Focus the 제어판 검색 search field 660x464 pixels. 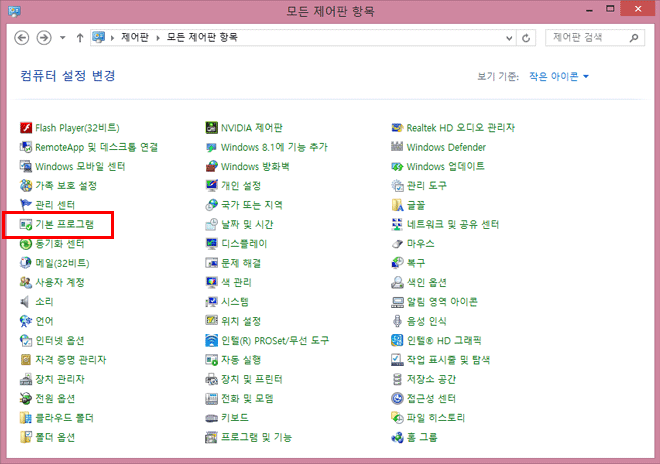[595, 38]
